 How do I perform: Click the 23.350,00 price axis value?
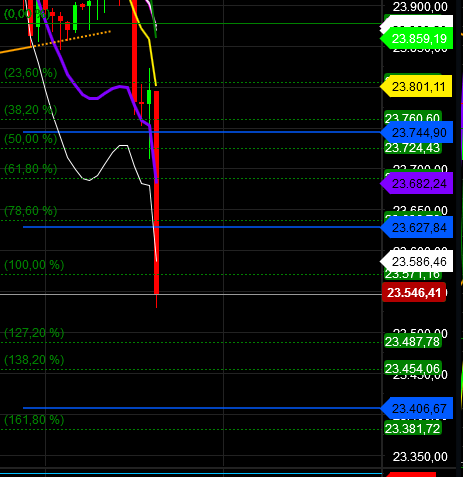tap(420, 457)
